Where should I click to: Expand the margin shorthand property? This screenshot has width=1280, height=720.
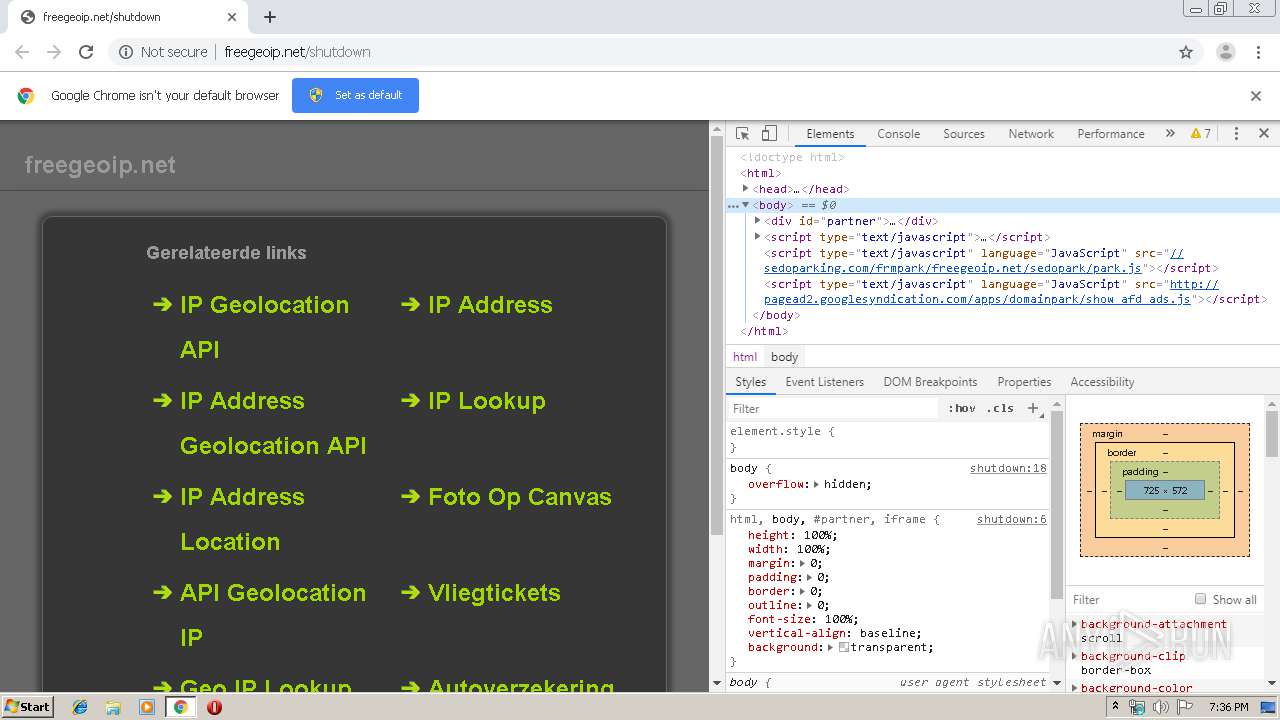[802, 563]
